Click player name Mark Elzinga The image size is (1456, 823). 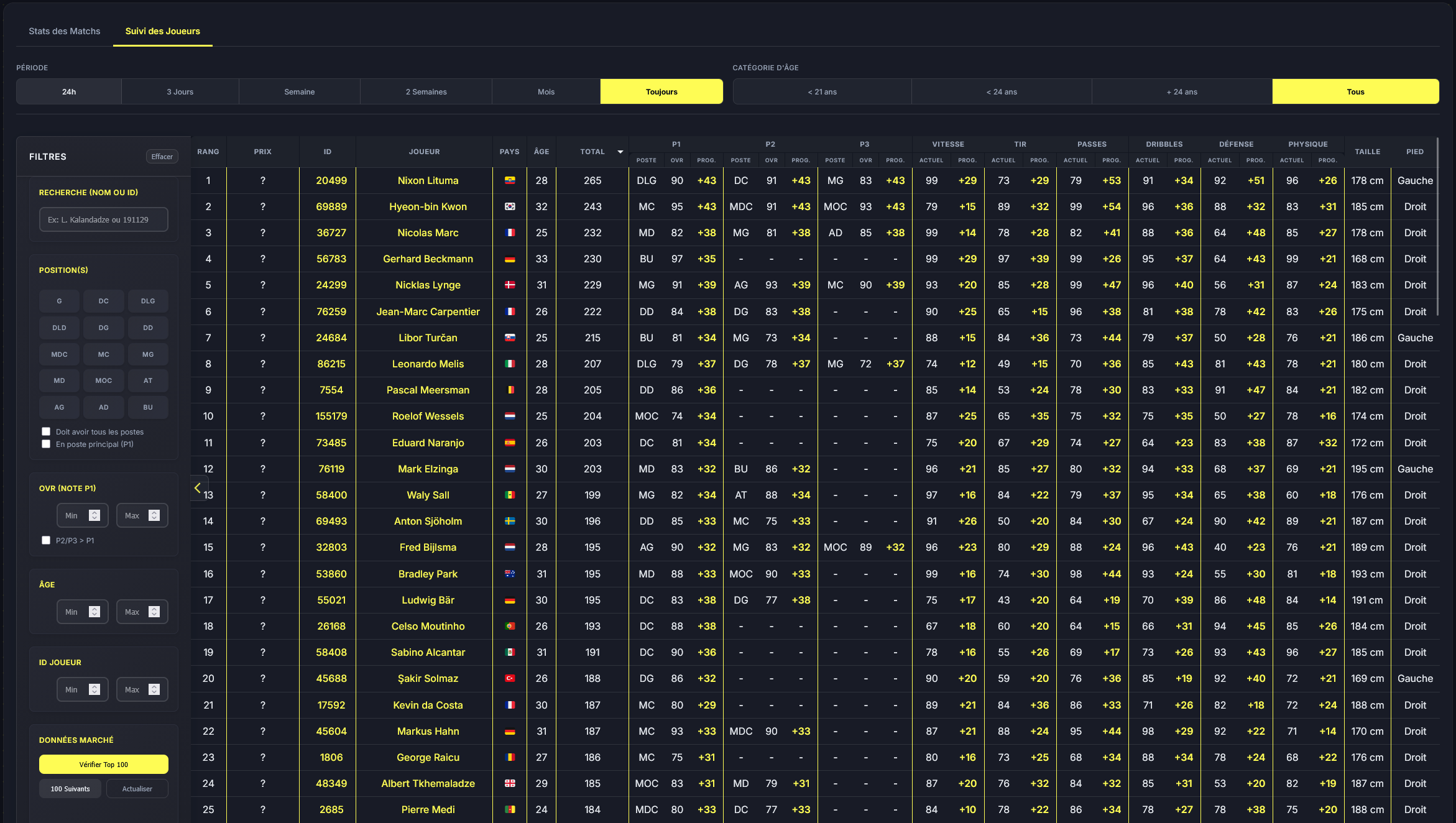(x=428, y=469)
